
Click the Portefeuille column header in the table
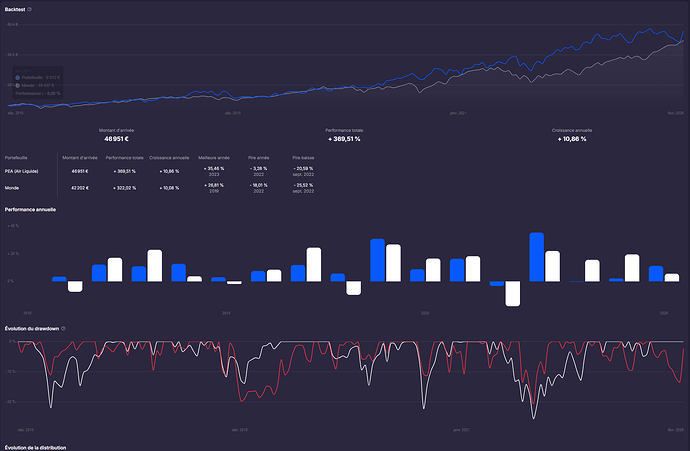coord(17,157)
